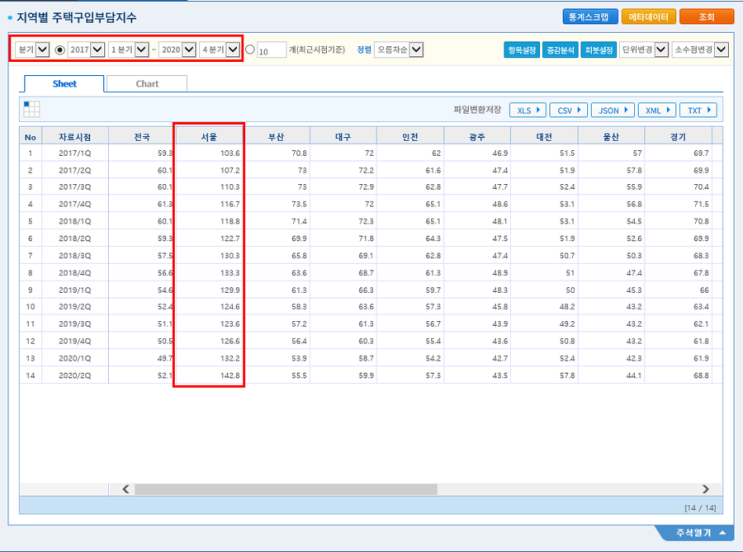Click the orange 조회 button

pos(707,17)
